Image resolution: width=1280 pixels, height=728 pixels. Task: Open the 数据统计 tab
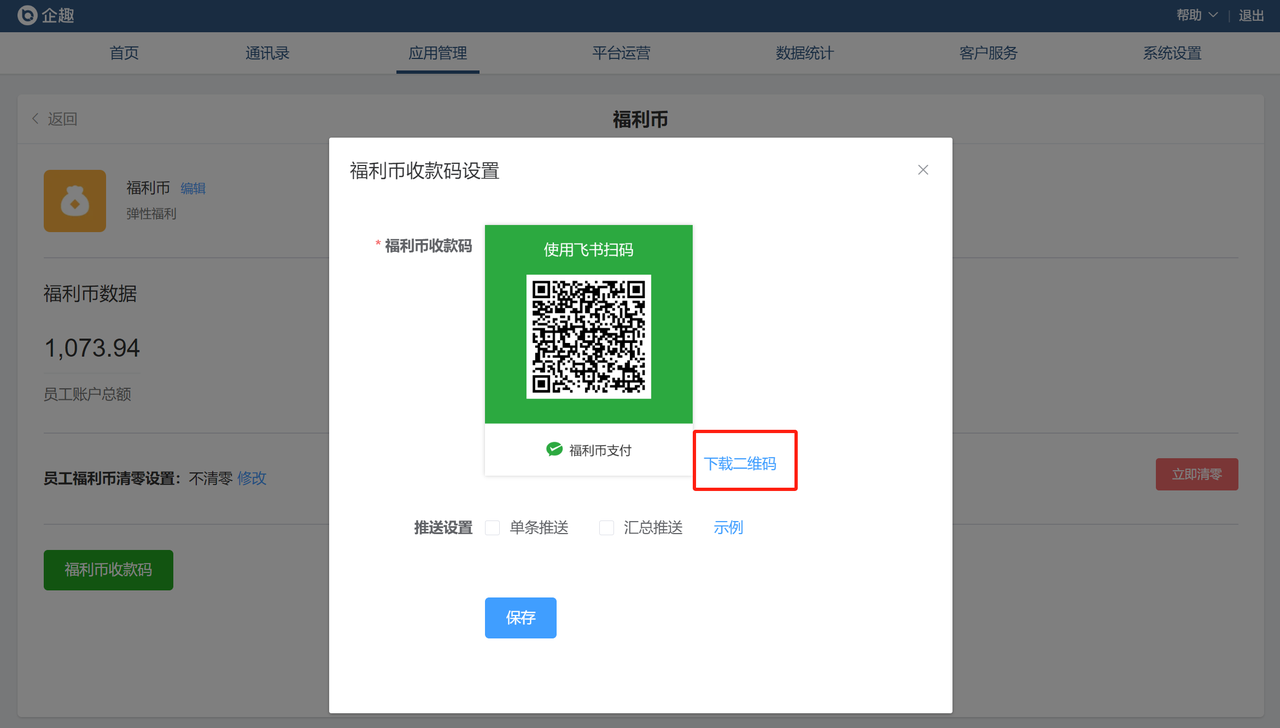[804, 53]
